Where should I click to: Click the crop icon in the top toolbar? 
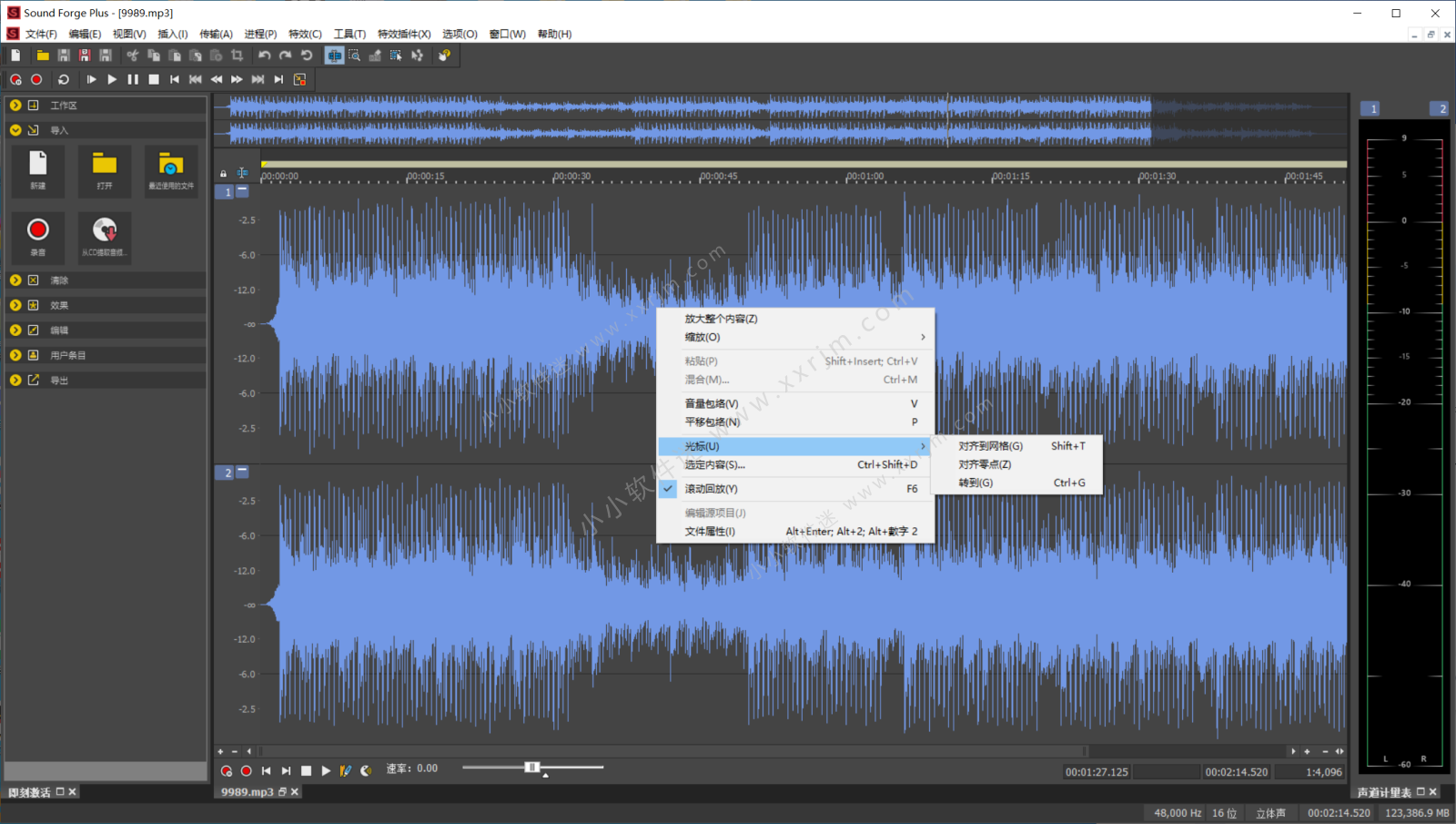238,56
